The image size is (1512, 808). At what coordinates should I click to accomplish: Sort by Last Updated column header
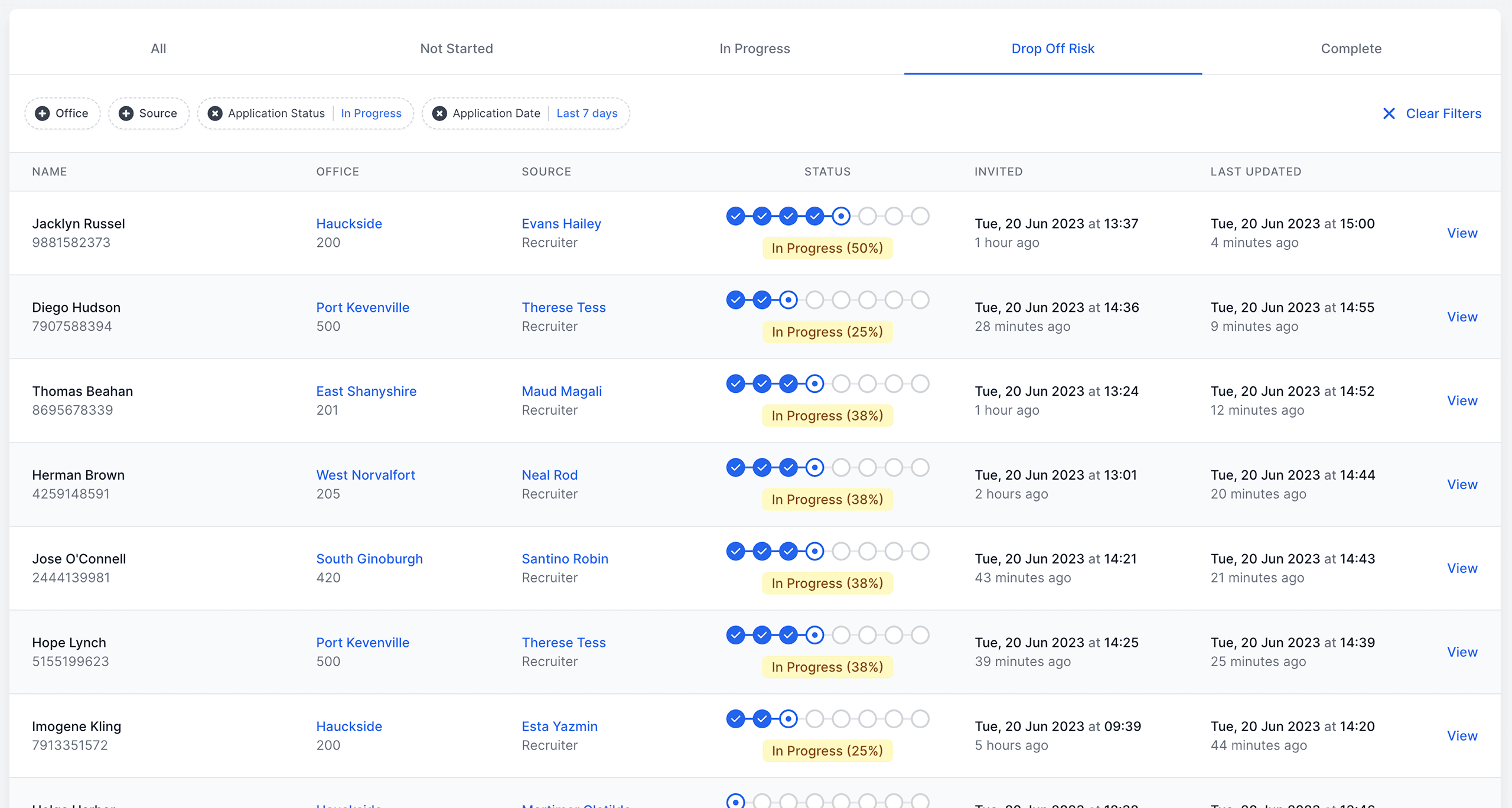pyautogui.click(x=1256, y=171)
